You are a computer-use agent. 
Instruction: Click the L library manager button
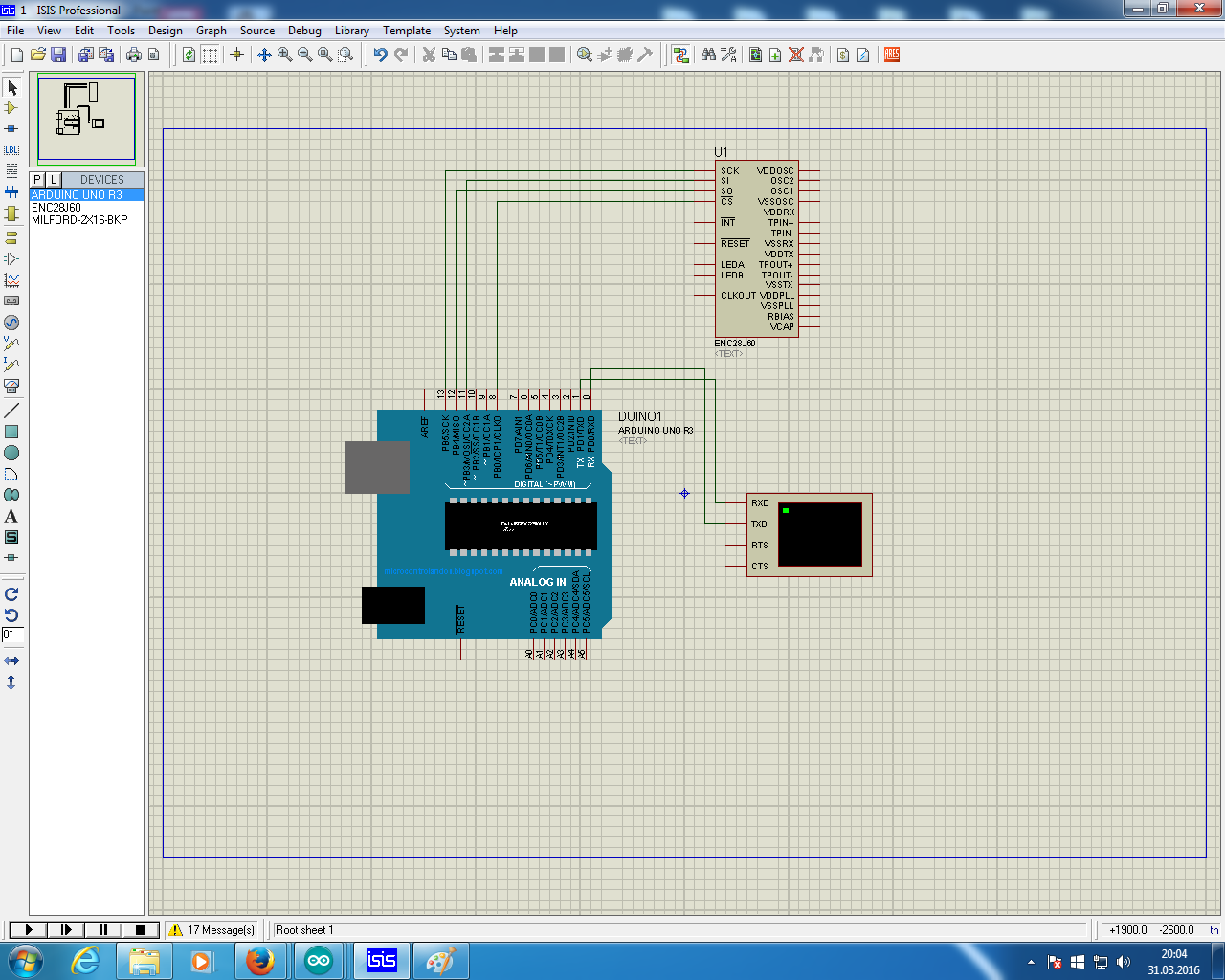coord(54,180)
